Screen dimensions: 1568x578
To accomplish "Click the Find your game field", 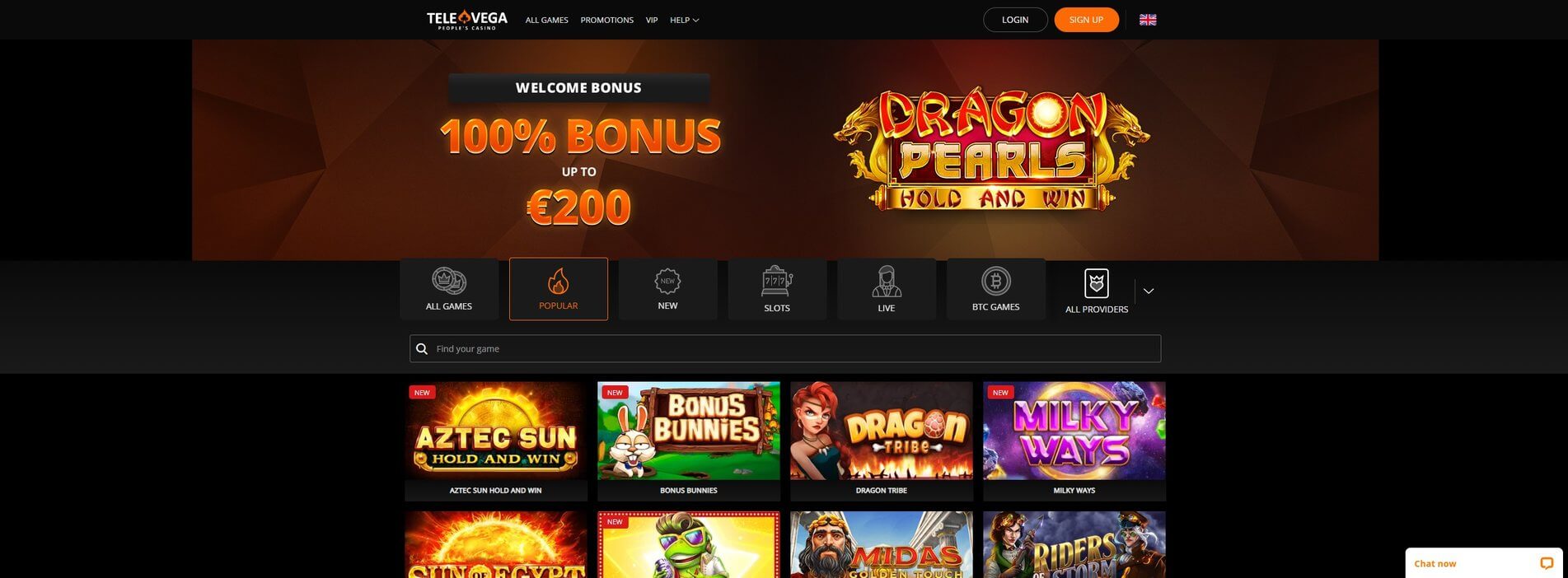I will click(785, 349).
